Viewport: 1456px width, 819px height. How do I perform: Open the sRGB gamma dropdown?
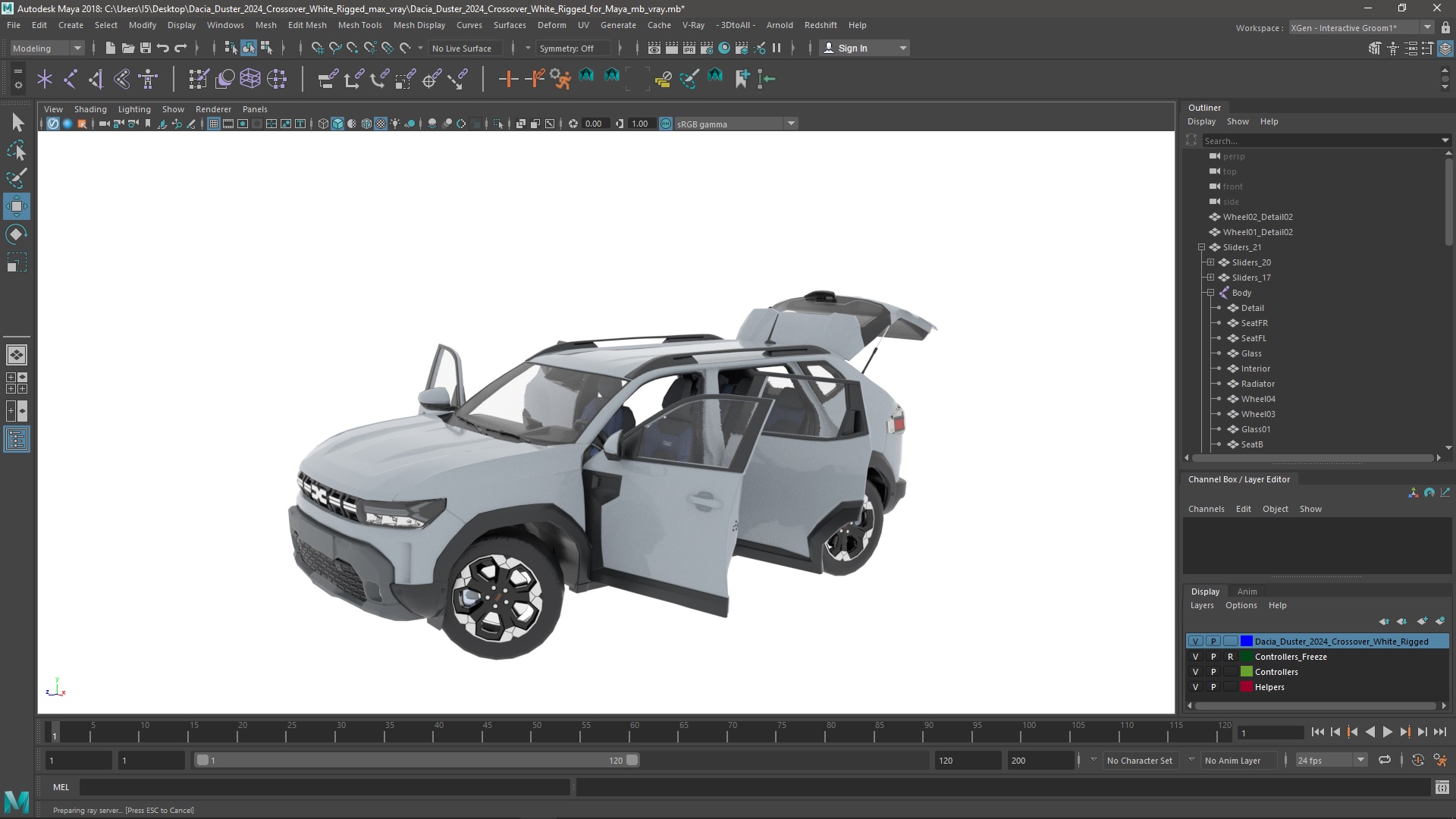pos(736,124)
